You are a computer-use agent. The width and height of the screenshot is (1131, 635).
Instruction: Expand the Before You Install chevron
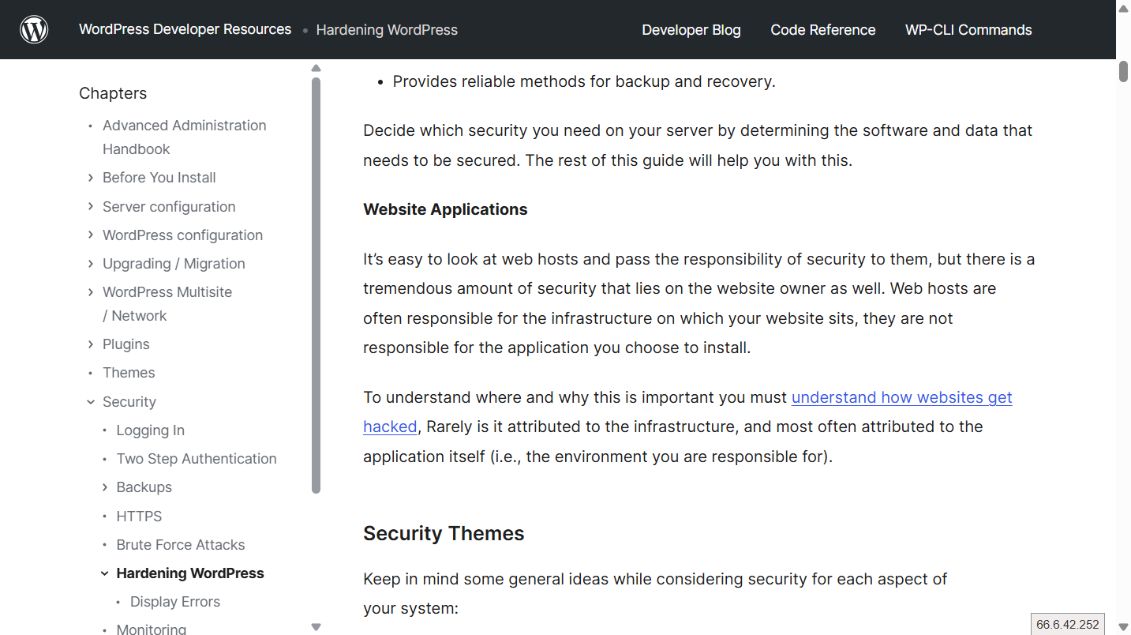tap(90, 178)
